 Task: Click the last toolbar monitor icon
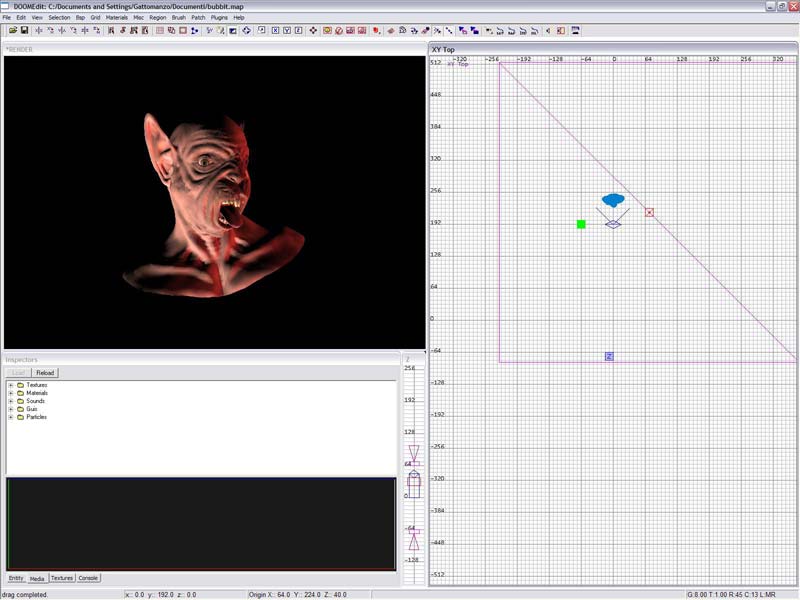tap(575, 31)
